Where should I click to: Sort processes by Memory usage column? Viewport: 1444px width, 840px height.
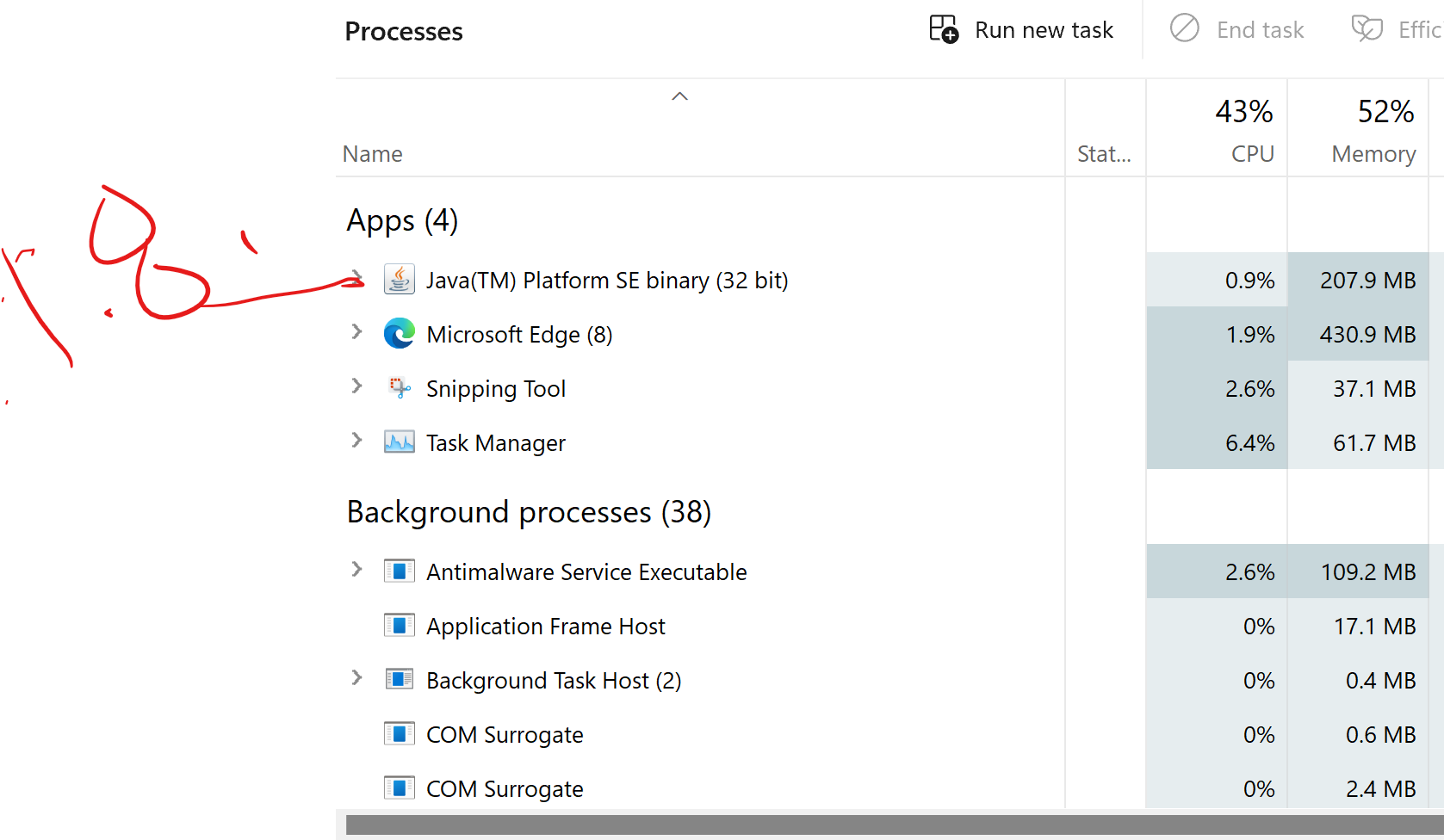click(x=1373, y=154)
